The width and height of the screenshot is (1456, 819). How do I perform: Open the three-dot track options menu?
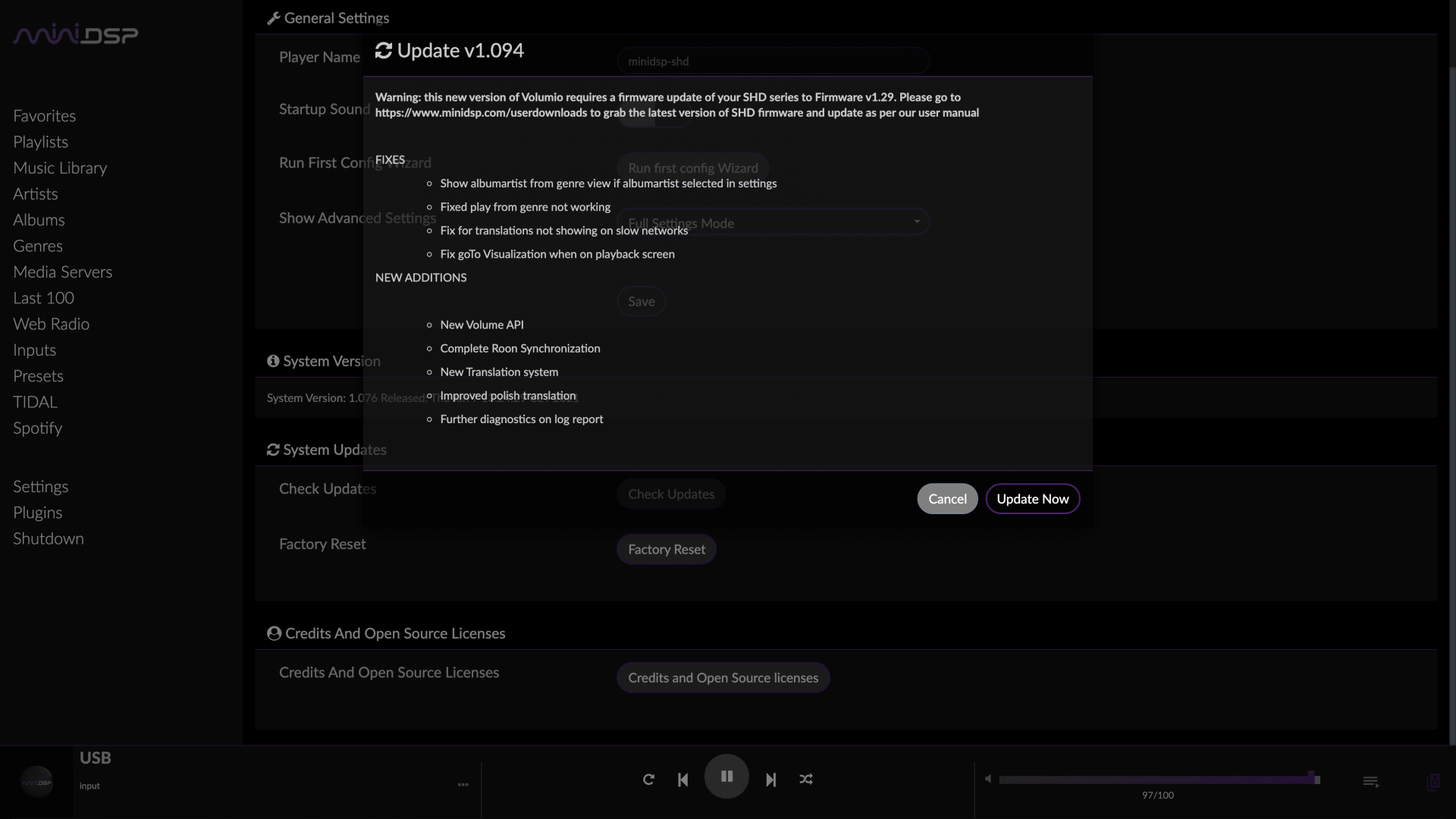463,785
